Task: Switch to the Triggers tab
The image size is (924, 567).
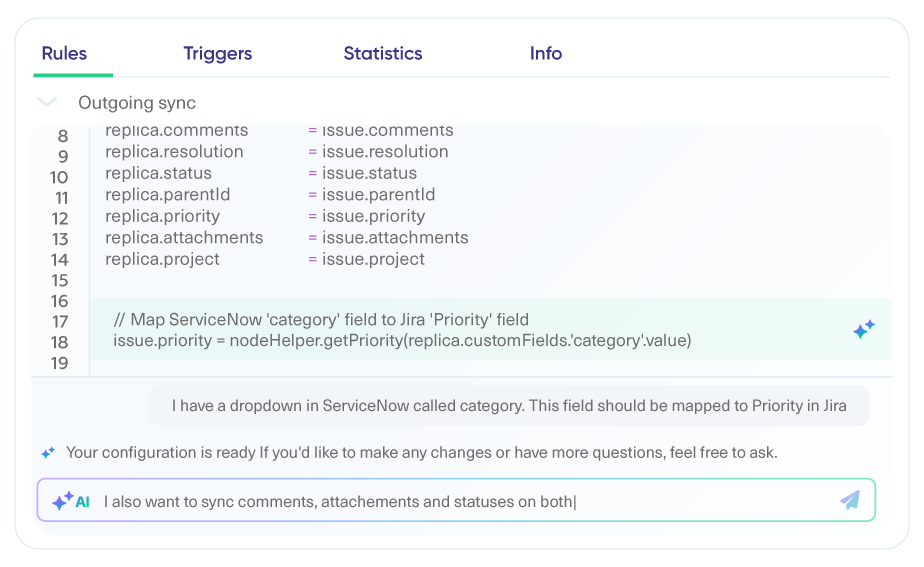Action: pyautogui.click(x=218, y=54)
